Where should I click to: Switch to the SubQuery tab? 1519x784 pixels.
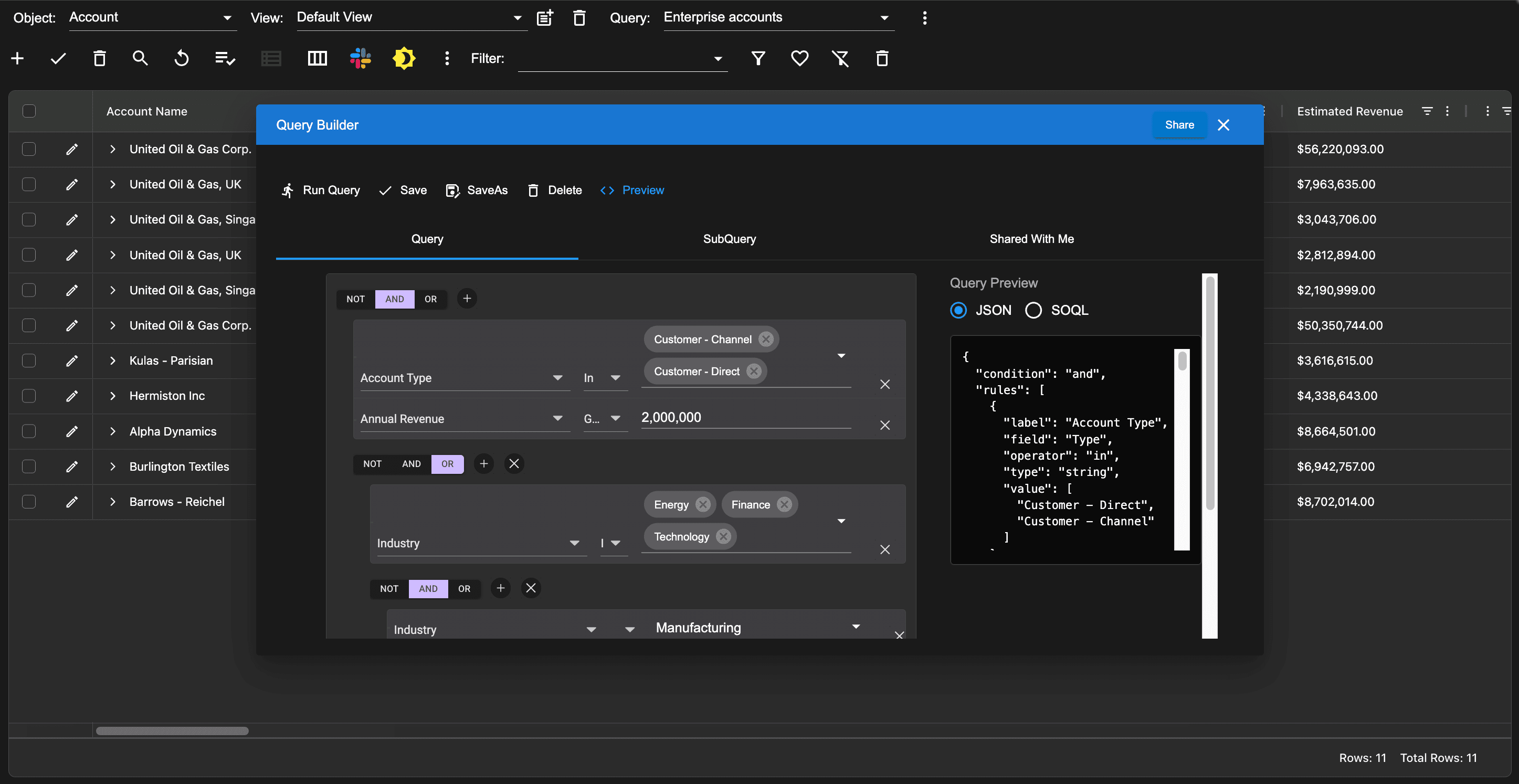(x=729, y=239)
